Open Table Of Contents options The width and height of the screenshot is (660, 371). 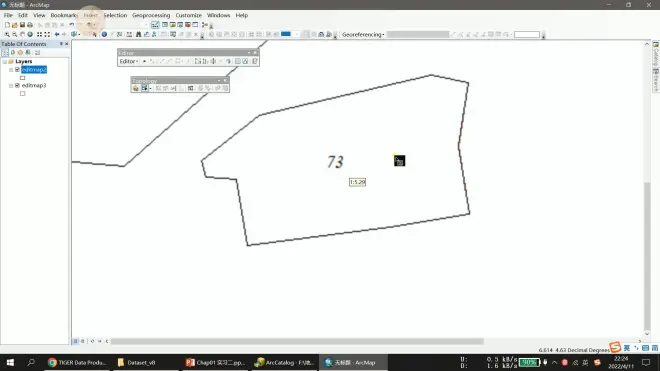click(37, 53)
